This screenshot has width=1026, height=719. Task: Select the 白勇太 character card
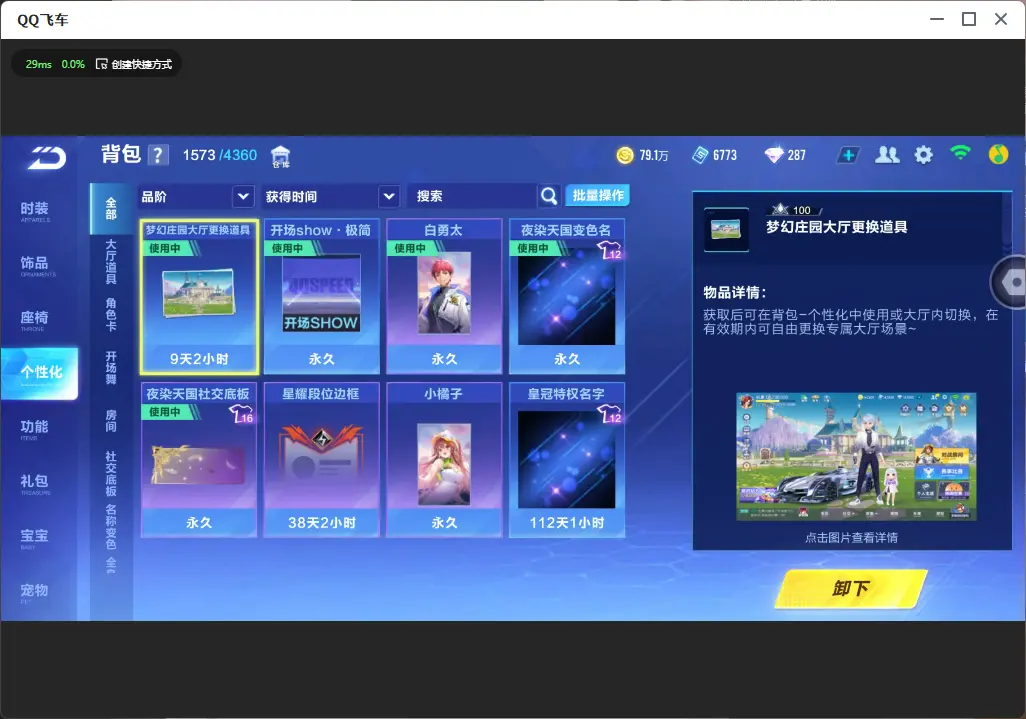(444, 296)
